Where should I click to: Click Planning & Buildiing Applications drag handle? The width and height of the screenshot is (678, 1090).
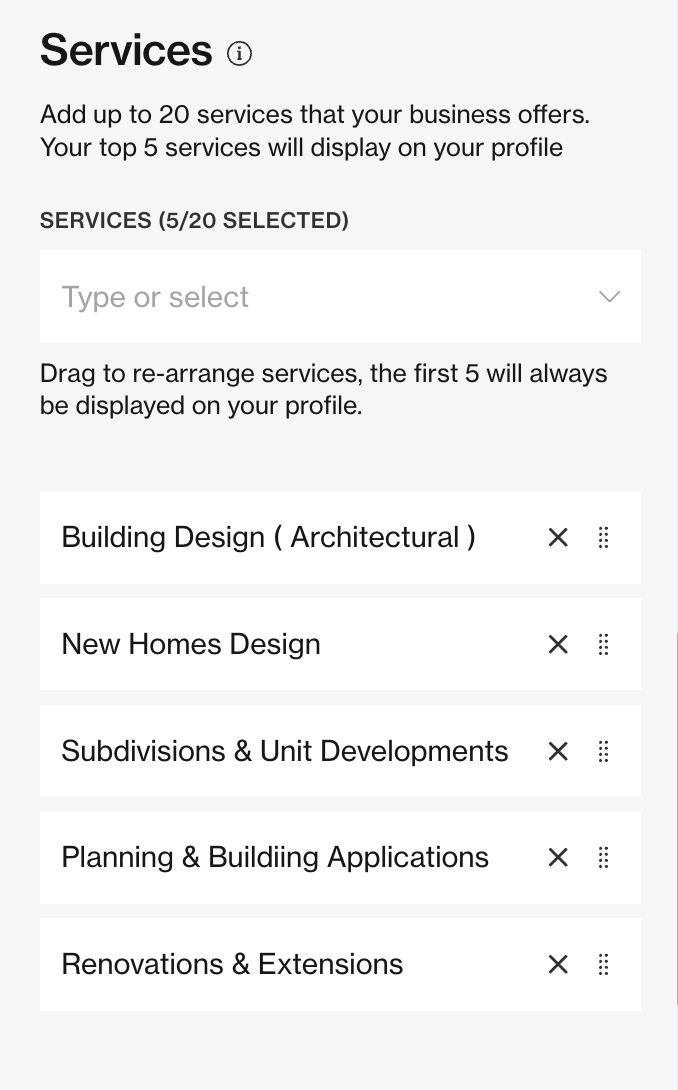603,858
